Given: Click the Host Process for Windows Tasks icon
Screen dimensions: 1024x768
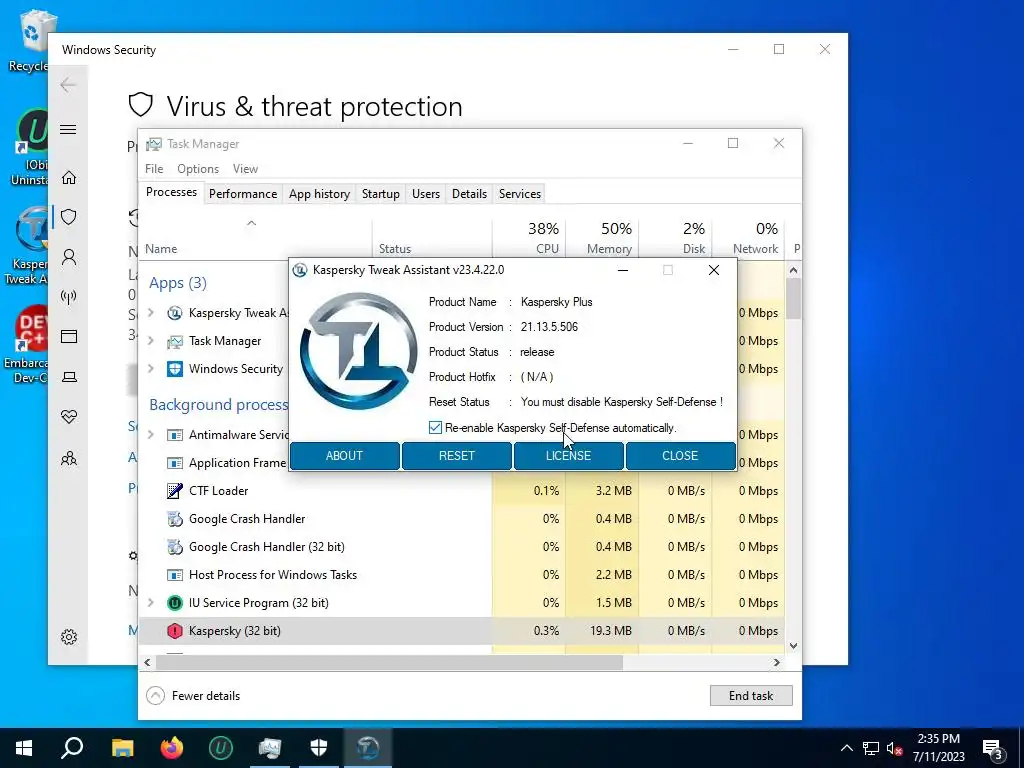Looking at the screenshot, I should tap(174, 575).
